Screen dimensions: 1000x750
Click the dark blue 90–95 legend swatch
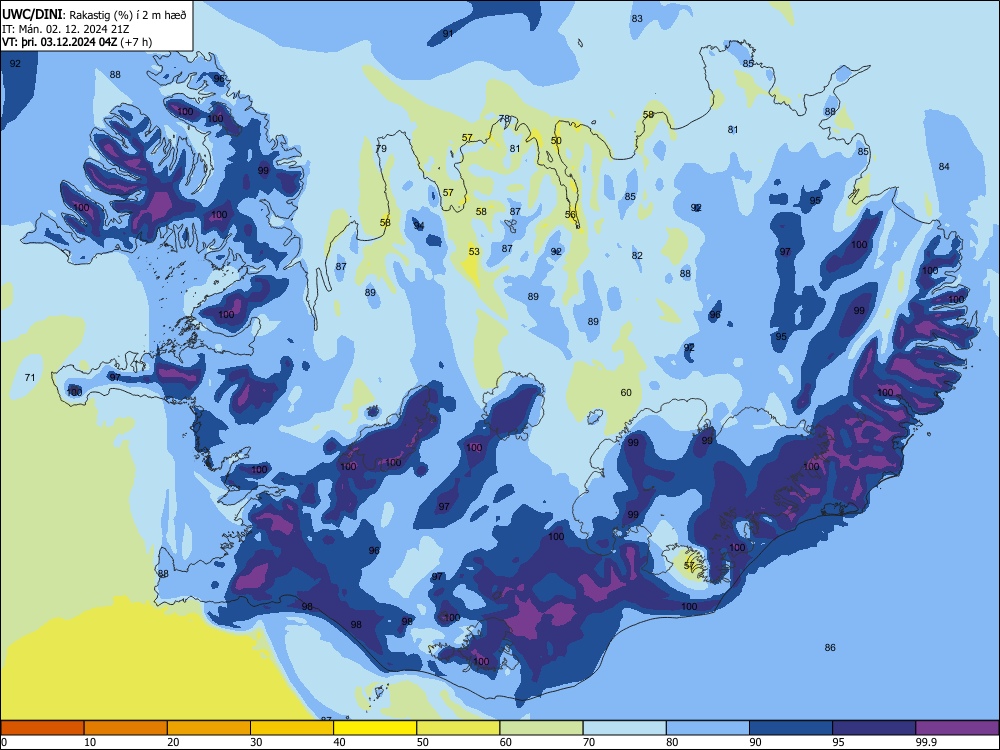tap(791, 728)
